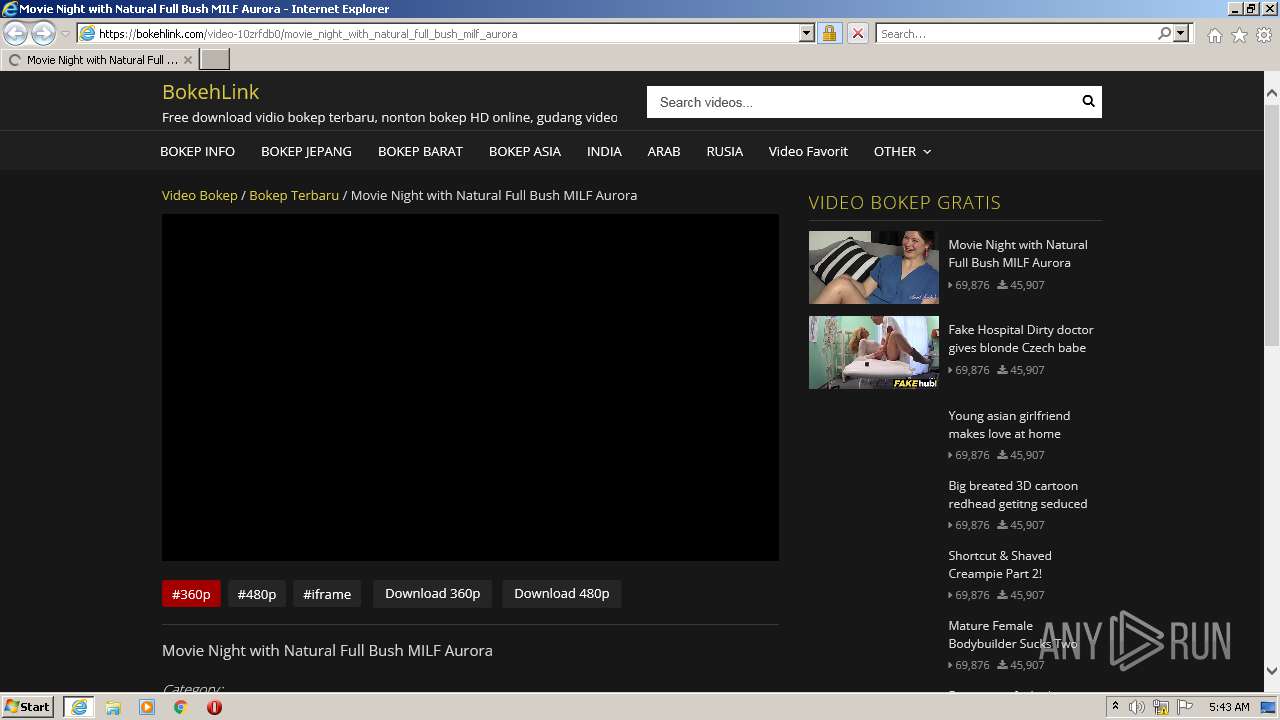Screen dimensions: 1280x720
Task: Open the BOKEP ASIA menu item
Action: click(524, 151)
